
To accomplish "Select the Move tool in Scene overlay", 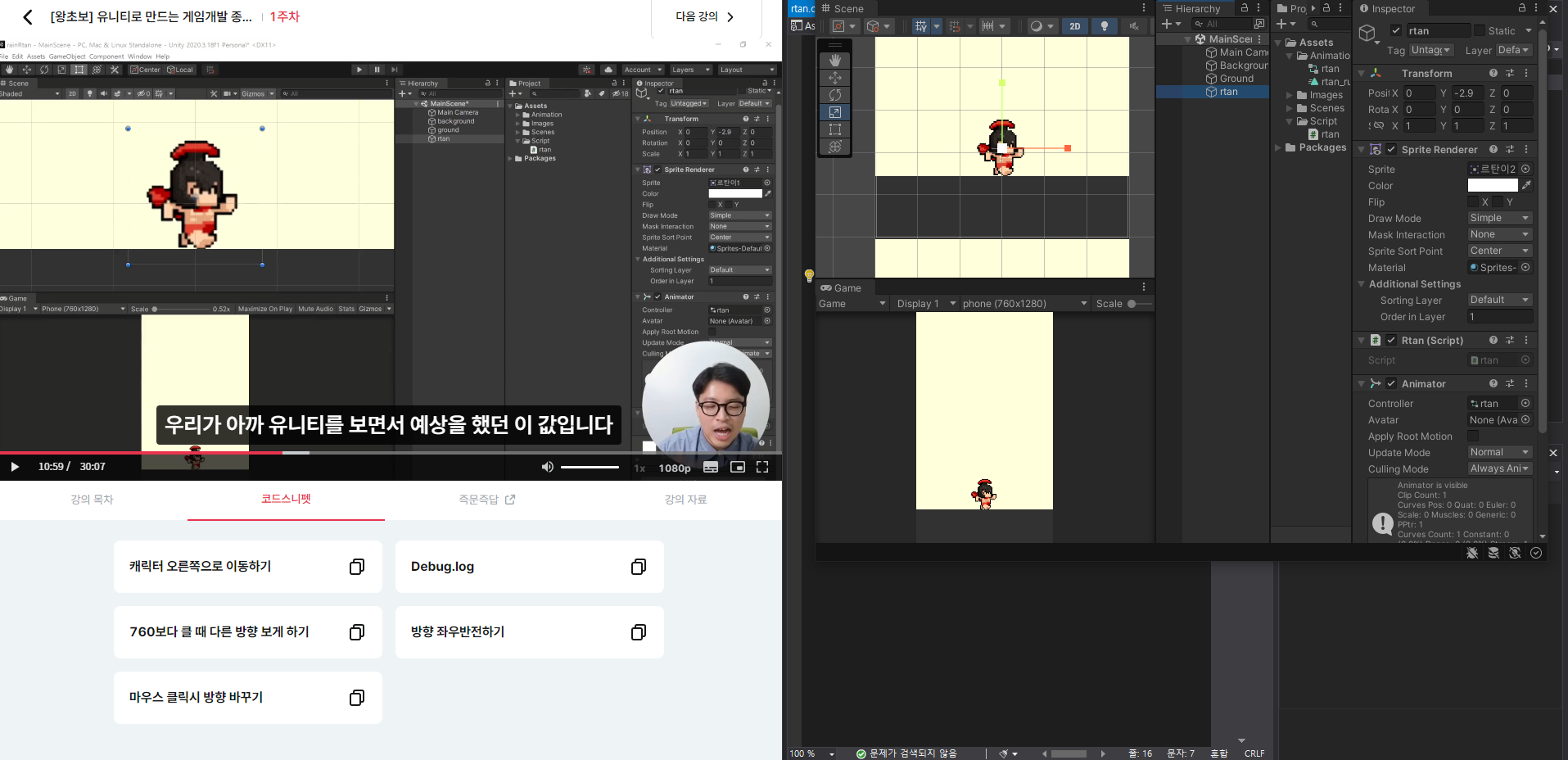I will point(834,78).
